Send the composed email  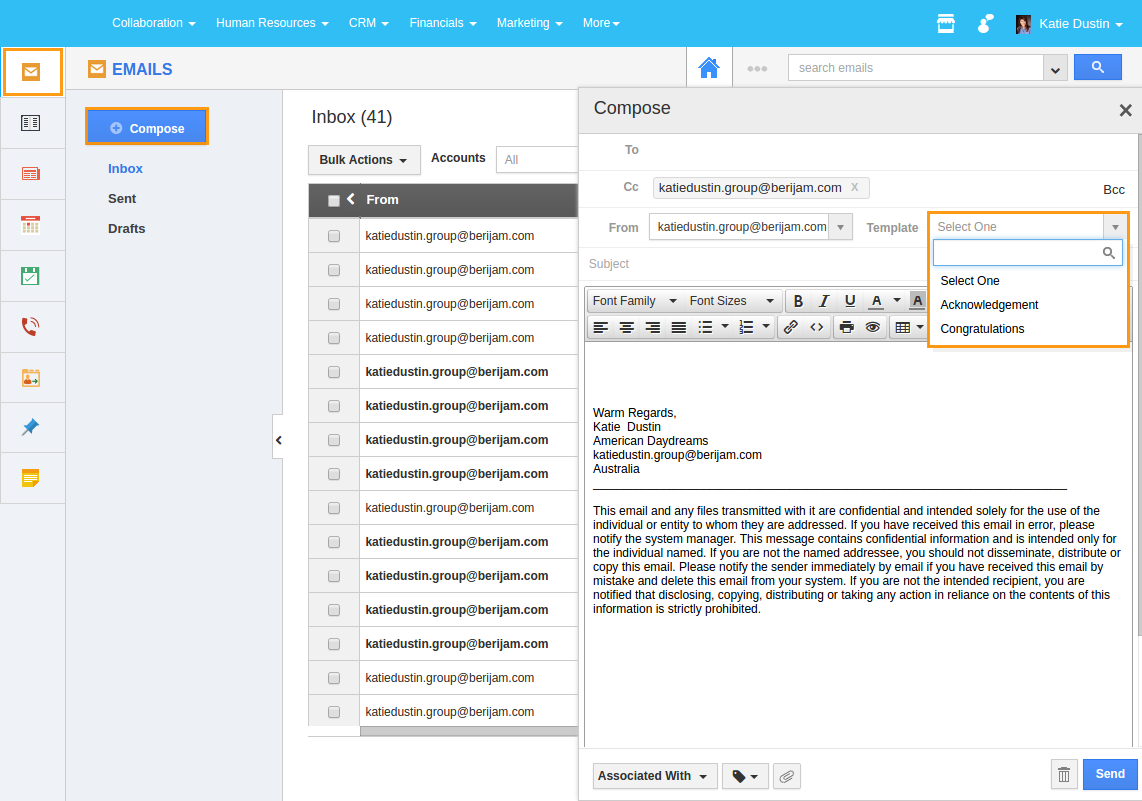[x=1110, y=774]
